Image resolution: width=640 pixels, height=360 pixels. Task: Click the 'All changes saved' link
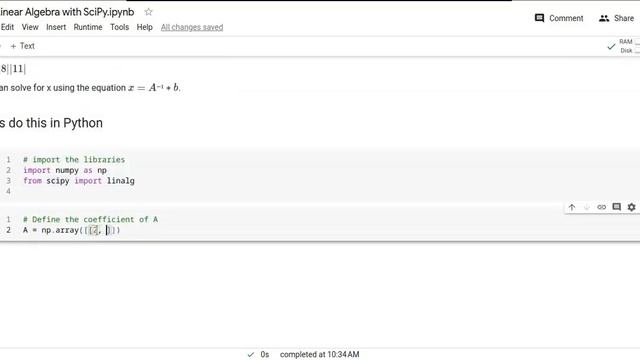point(192,27)
